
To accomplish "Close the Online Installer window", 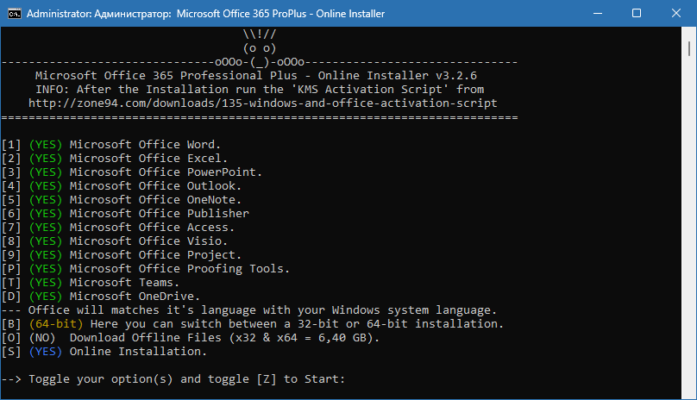I will tap(676, 13).
